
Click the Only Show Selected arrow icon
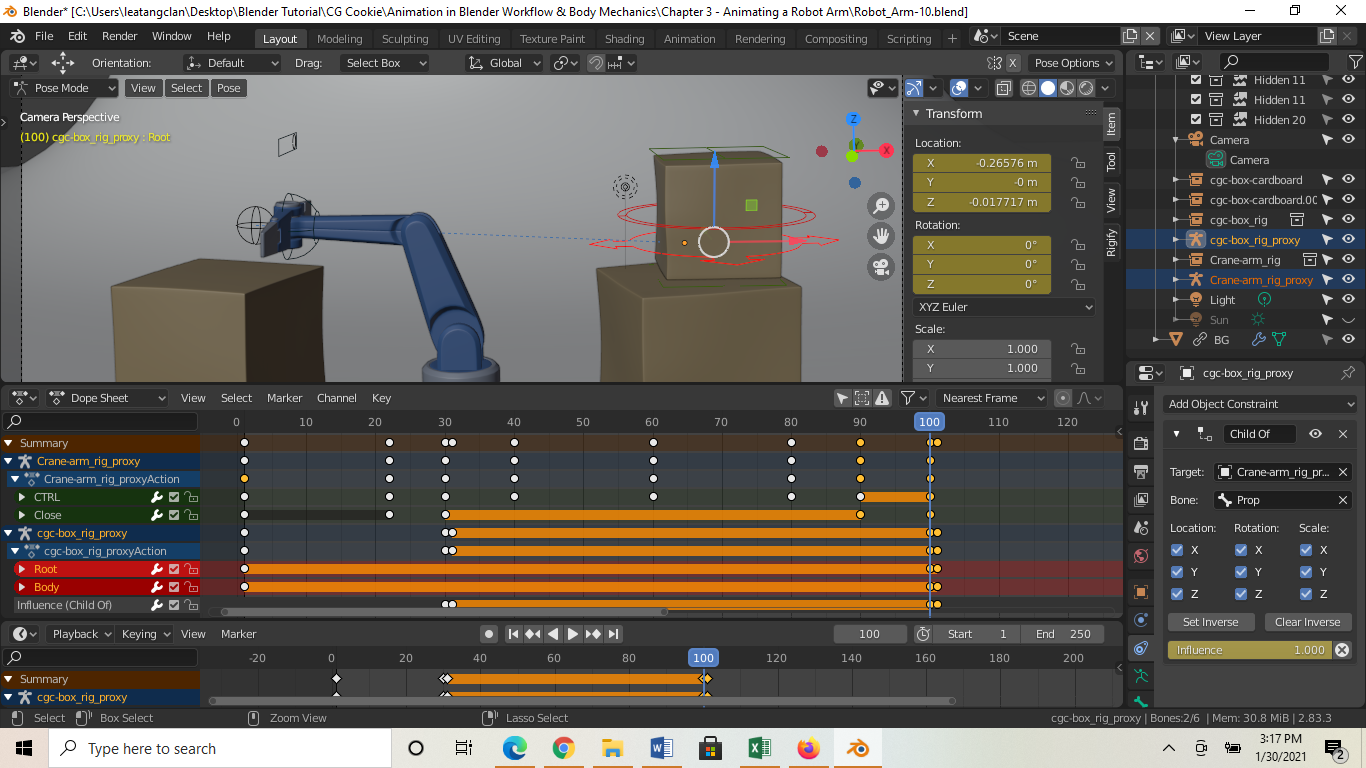tap(842, 398)
